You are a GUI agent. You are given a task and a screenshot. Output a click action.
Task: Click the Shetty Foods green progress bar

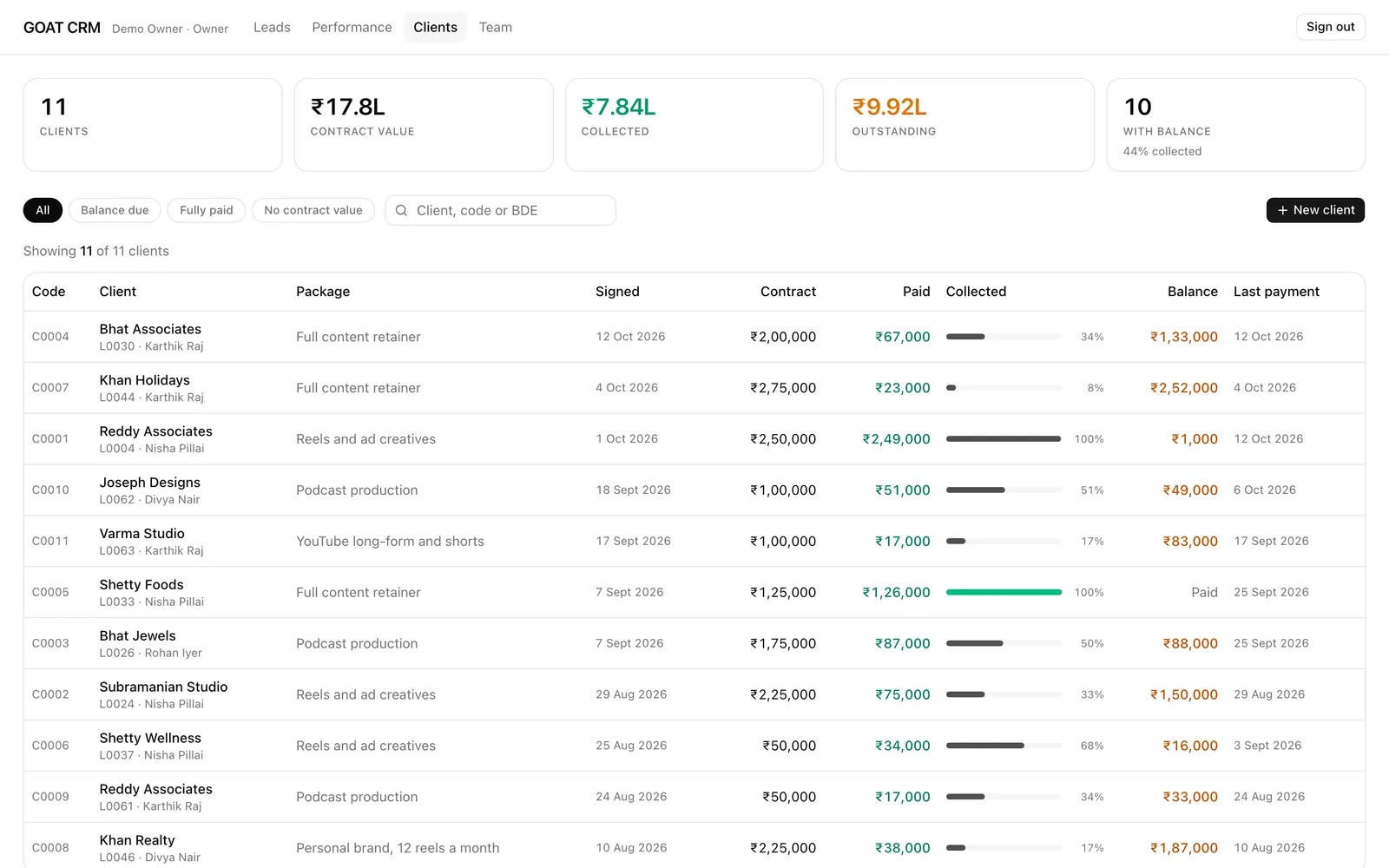[1004, 592]
